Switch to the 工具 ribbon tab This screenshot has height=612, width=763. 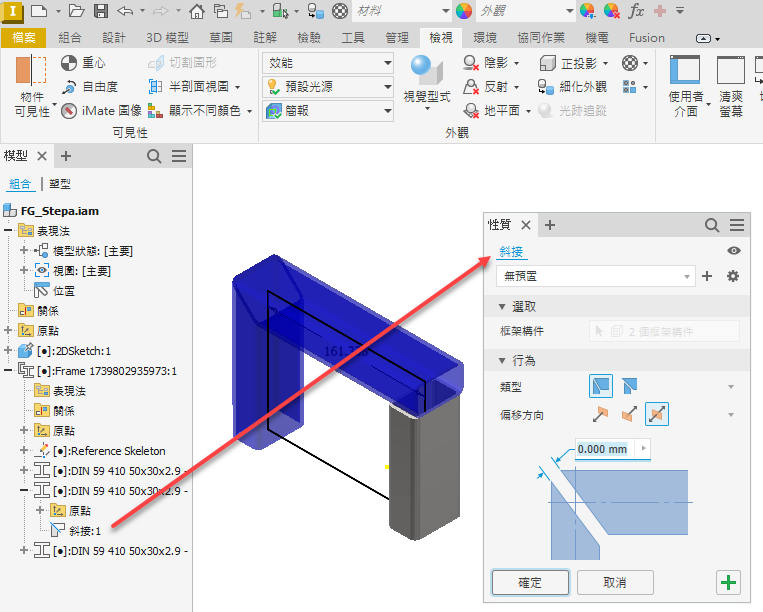pyautogui.click(x=353, y=37)
